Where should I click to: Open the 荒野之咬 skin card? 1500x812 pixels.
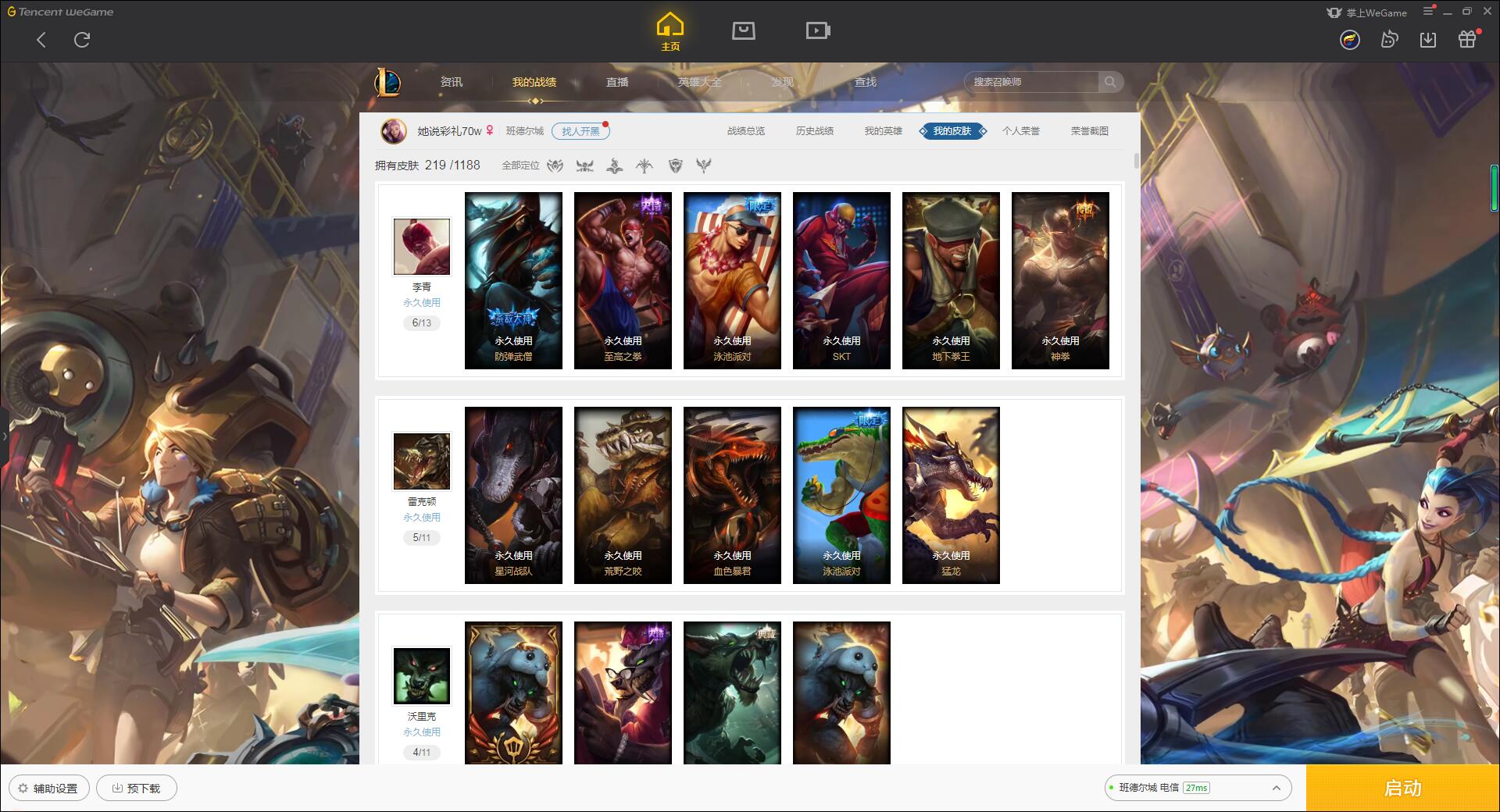coord(623,495)
